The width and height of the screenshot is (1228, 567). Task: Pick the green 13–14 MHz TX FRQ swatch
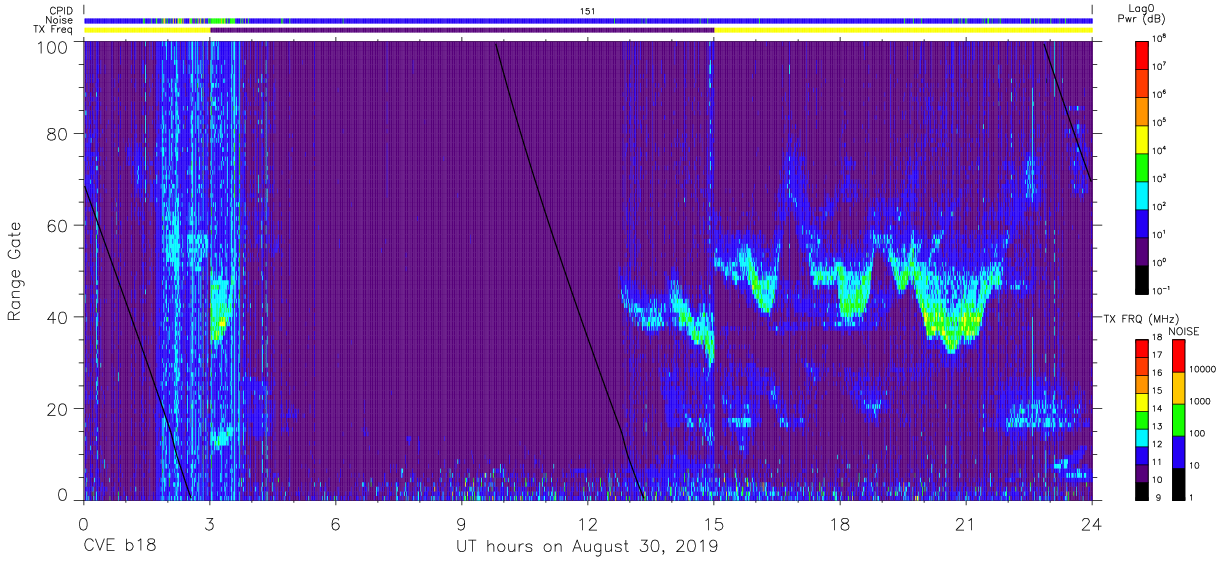coord(1143,418)
